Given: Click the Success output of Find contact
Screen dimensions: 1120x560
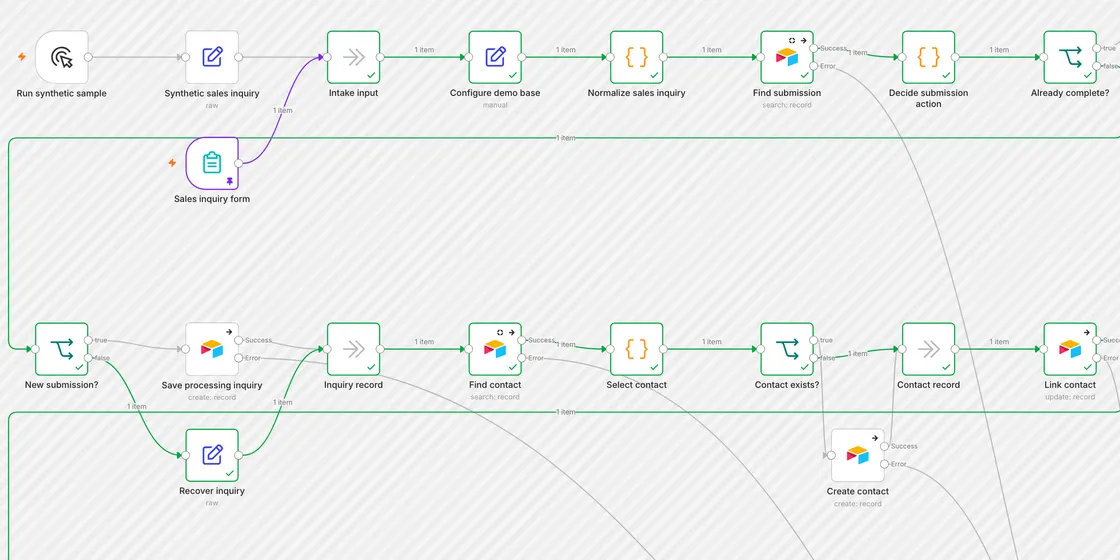Looking at the screenshot, I should [x=521, y=341].
